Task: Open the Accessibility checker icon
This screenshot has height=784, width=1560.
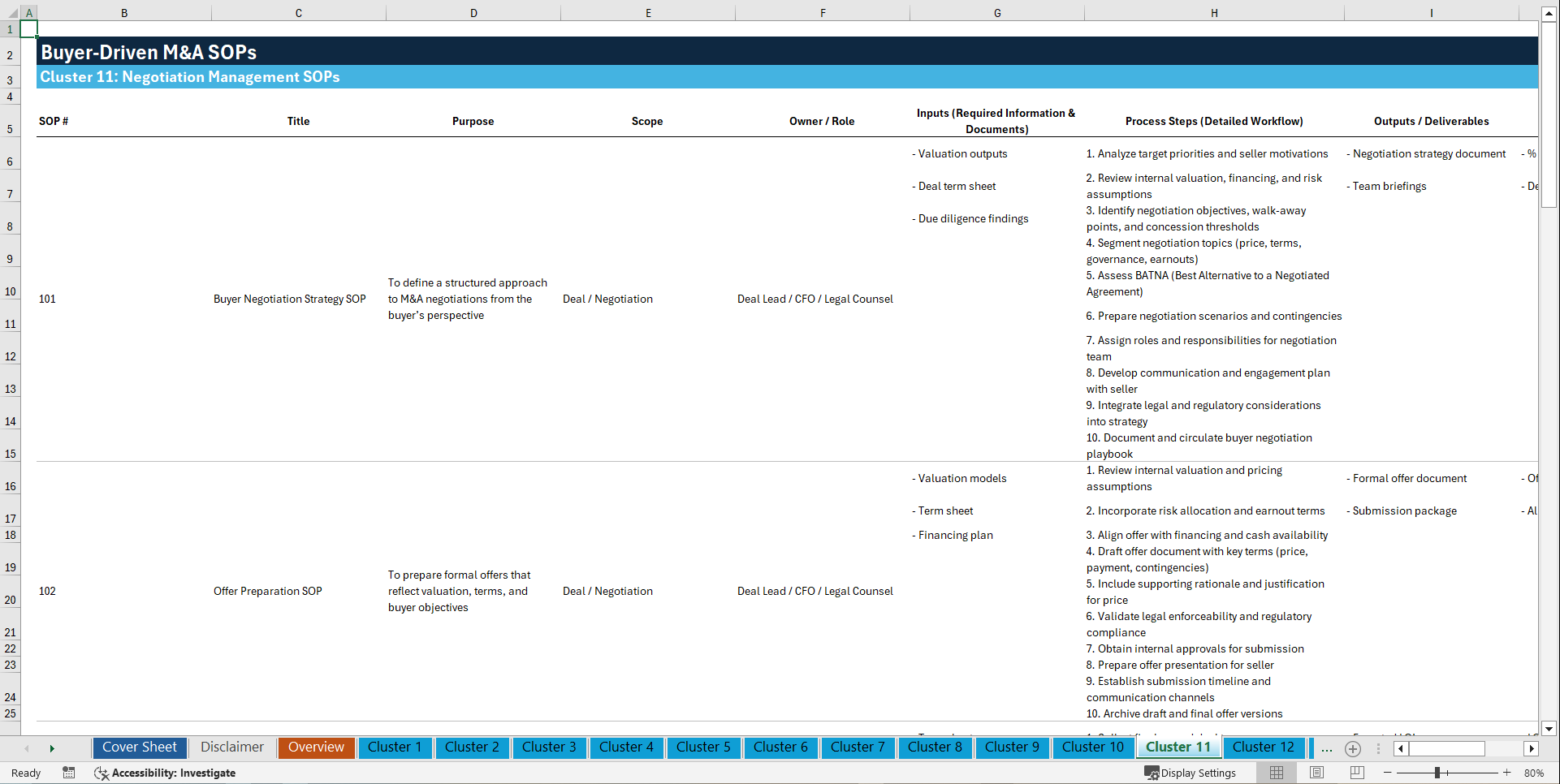Action: tap(102, 773)
